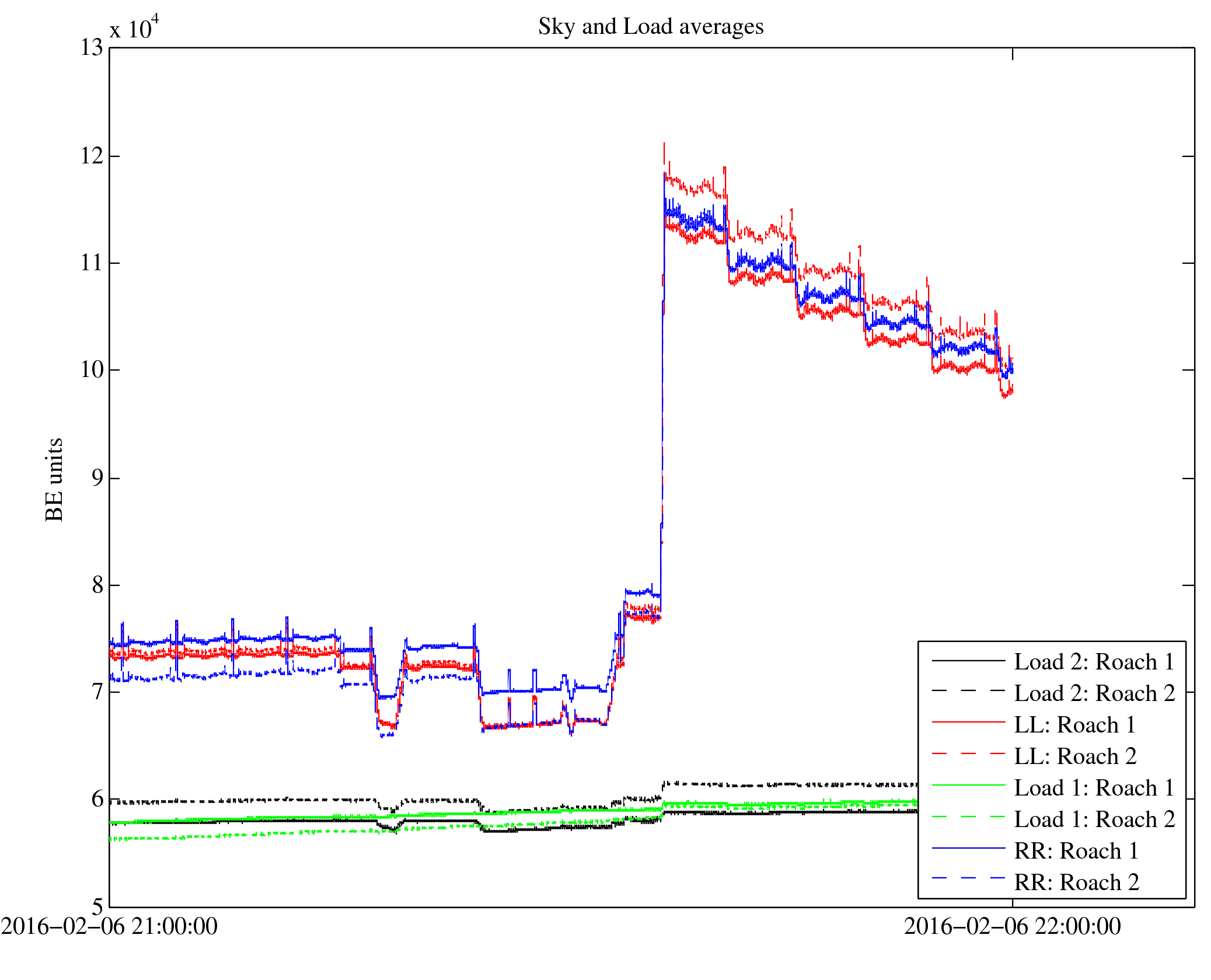Click the 21:00:00 x-axis tick label
Image resolution: width=1211 pixels, height=980 pixels.
109,927
